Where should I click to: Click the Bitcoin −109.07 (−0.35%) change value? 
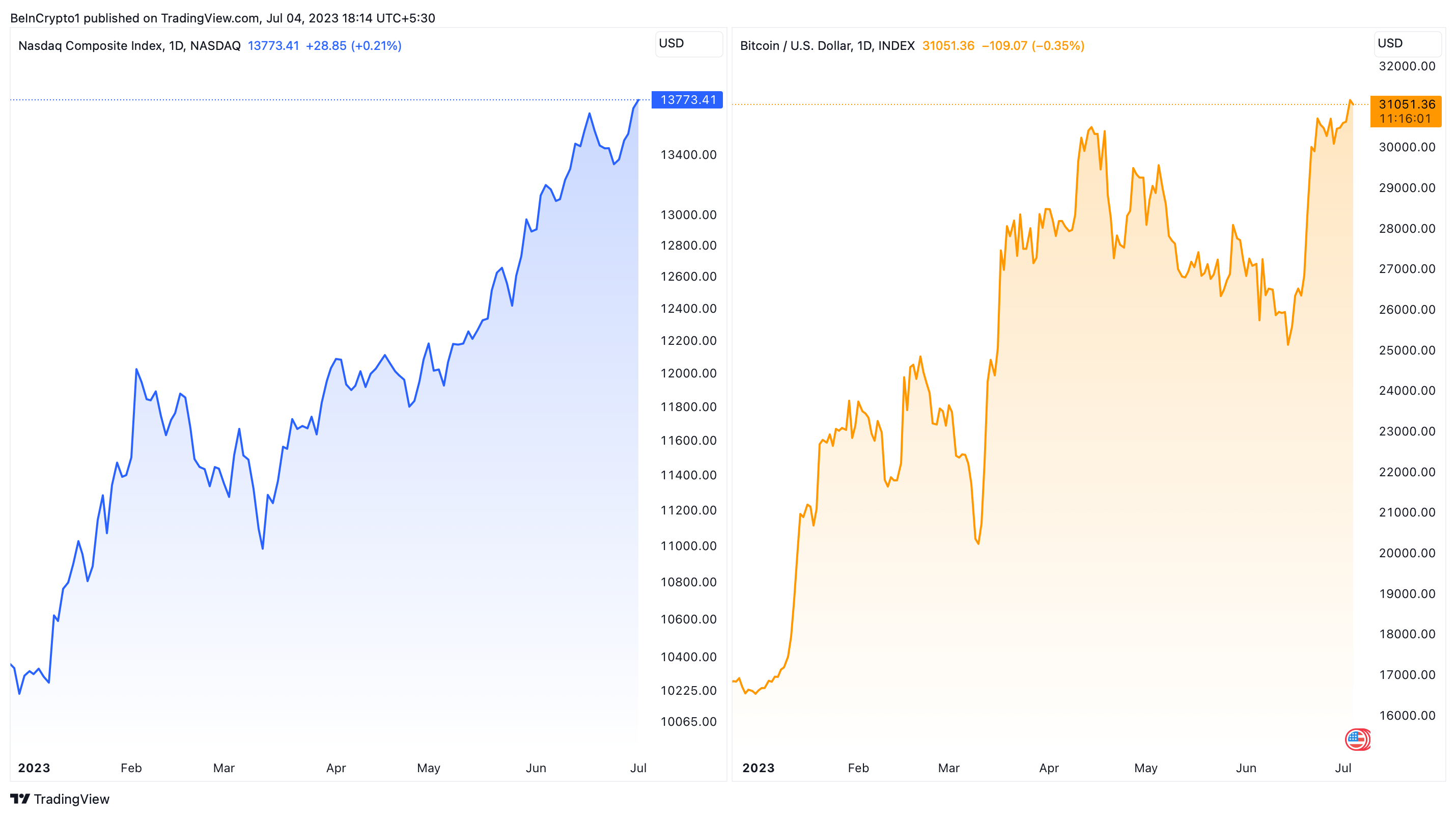[1032, 46]
